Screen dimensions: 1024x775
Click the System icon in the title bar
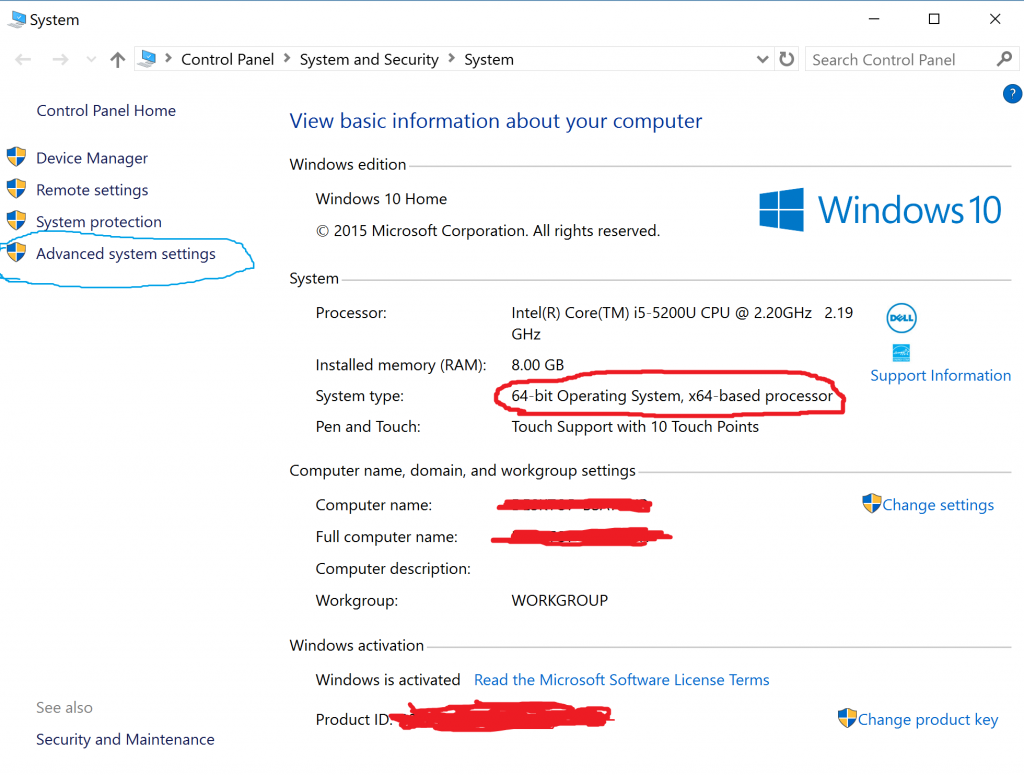coord(17,20)
